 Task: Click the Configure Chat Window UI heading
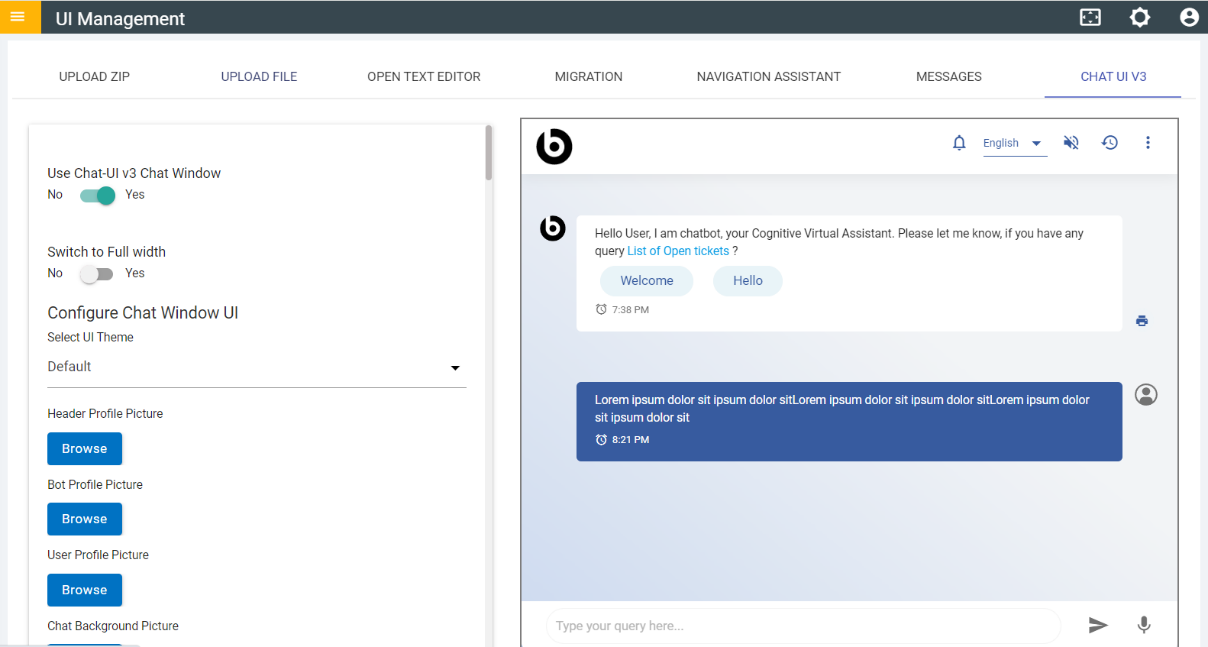143,313
